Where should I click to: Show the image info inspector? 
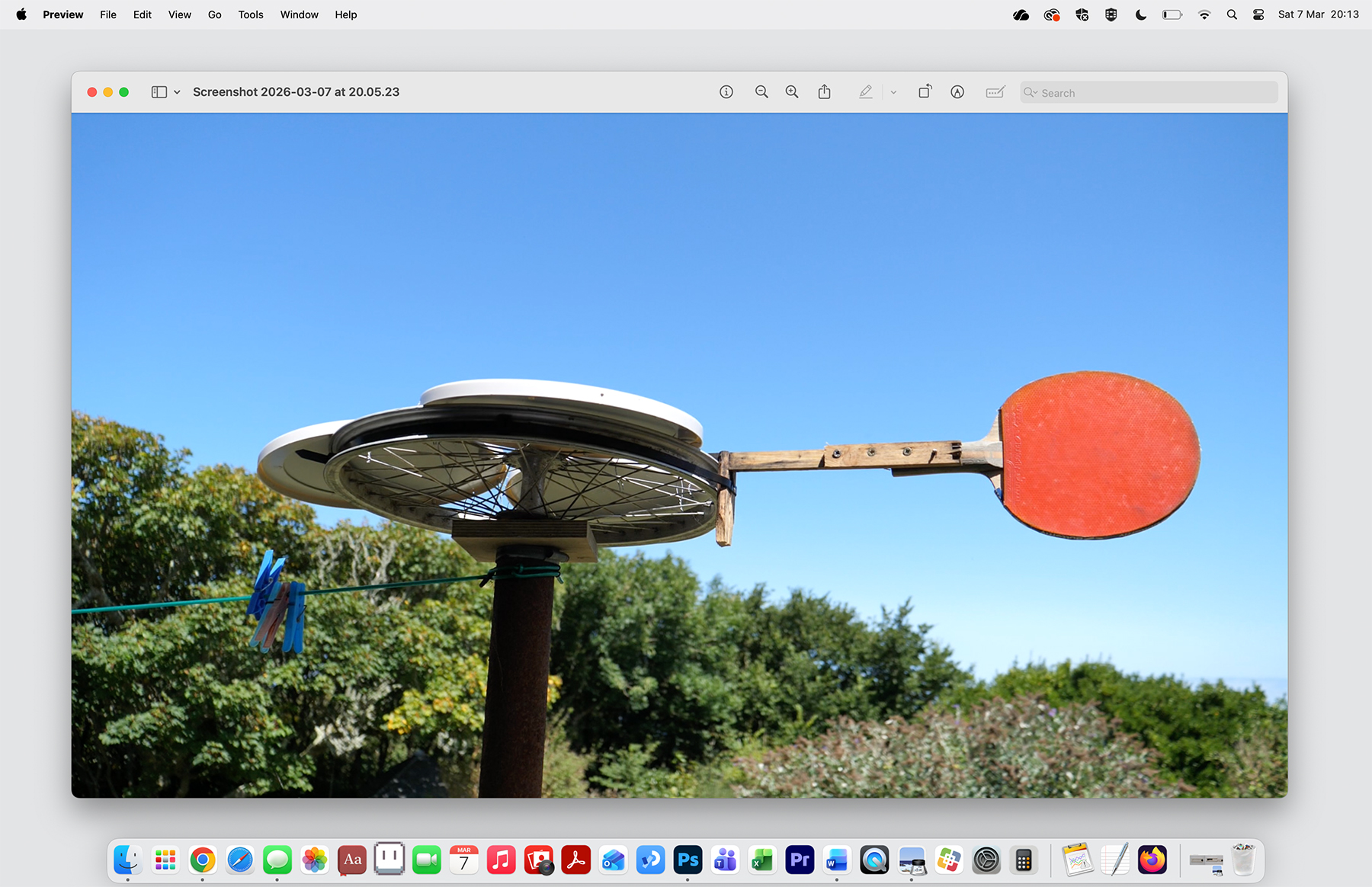[x=726, y=91]
